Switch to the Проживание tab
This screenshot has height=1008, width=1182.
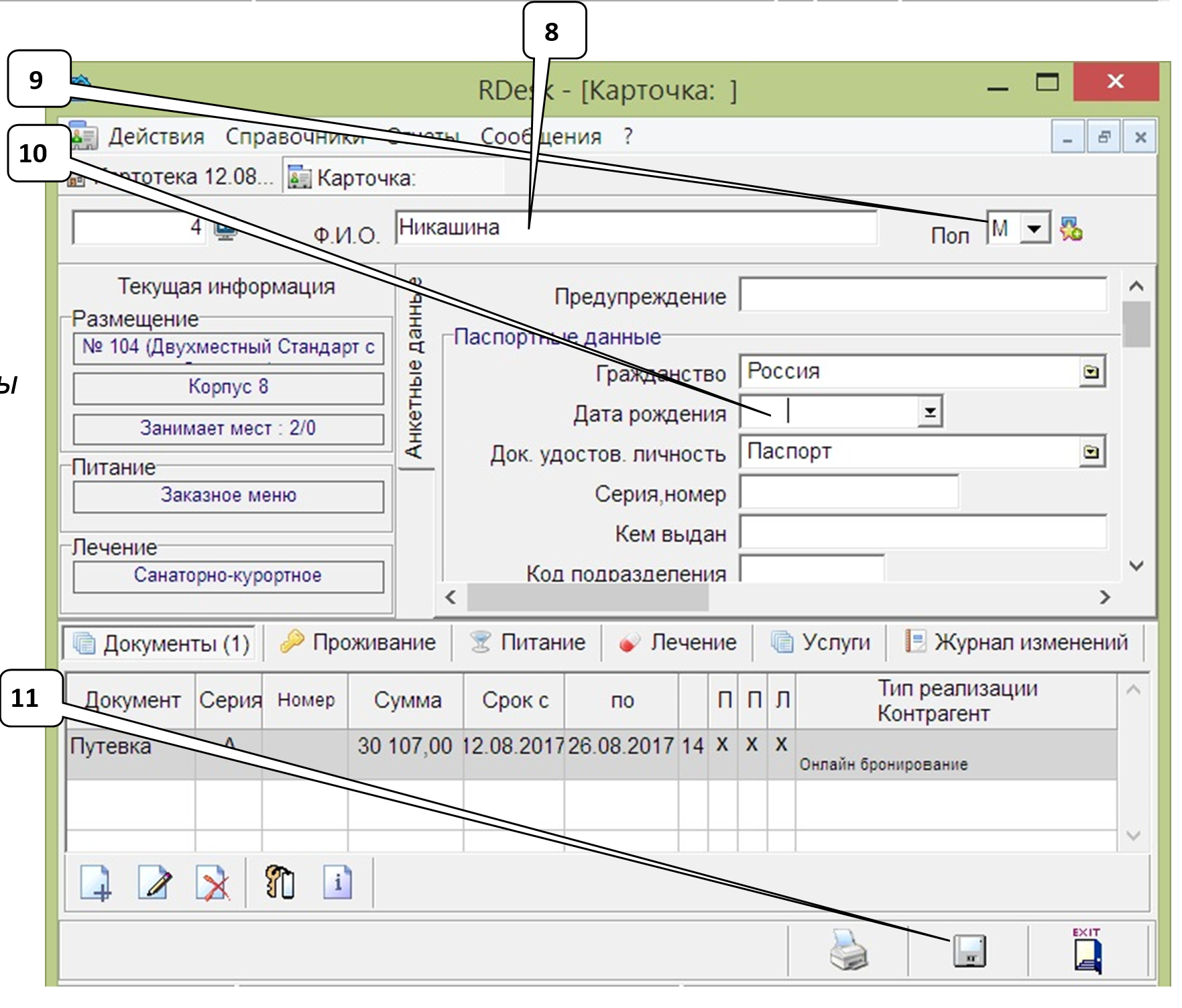tap(359, 642)
